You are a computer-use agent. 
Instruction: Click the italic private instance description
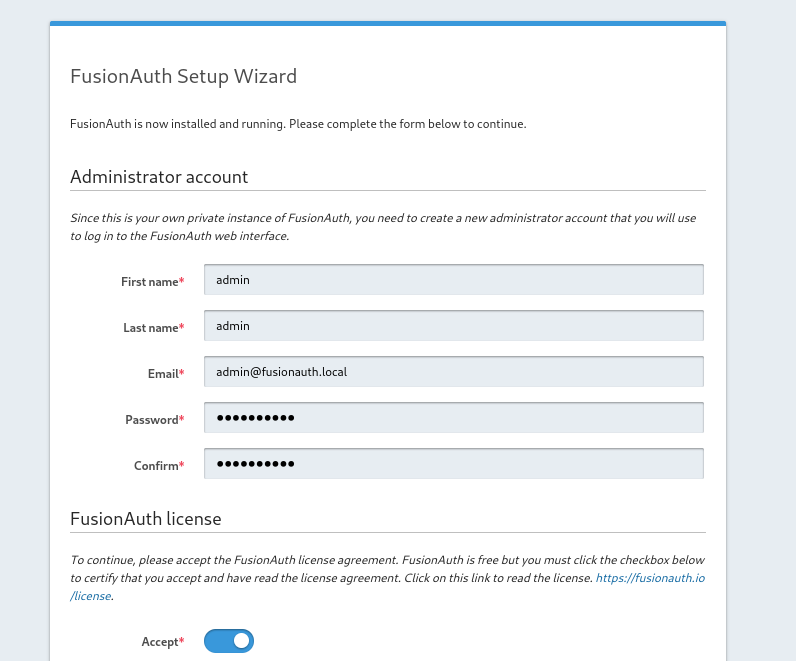tap(383, 227)
